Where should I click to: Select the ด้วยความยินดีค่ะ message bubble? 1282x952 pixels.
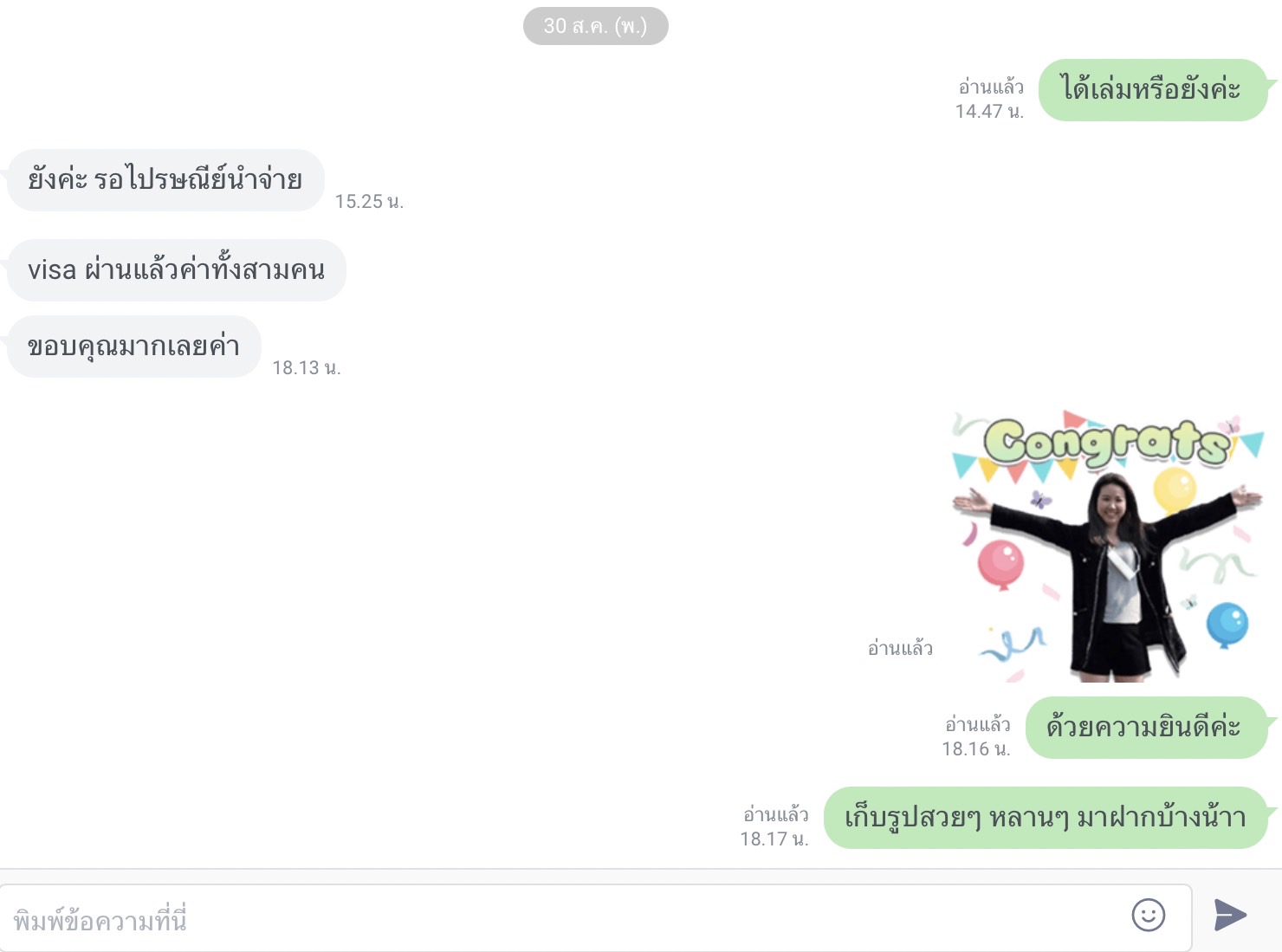[x=1147, y=728]
